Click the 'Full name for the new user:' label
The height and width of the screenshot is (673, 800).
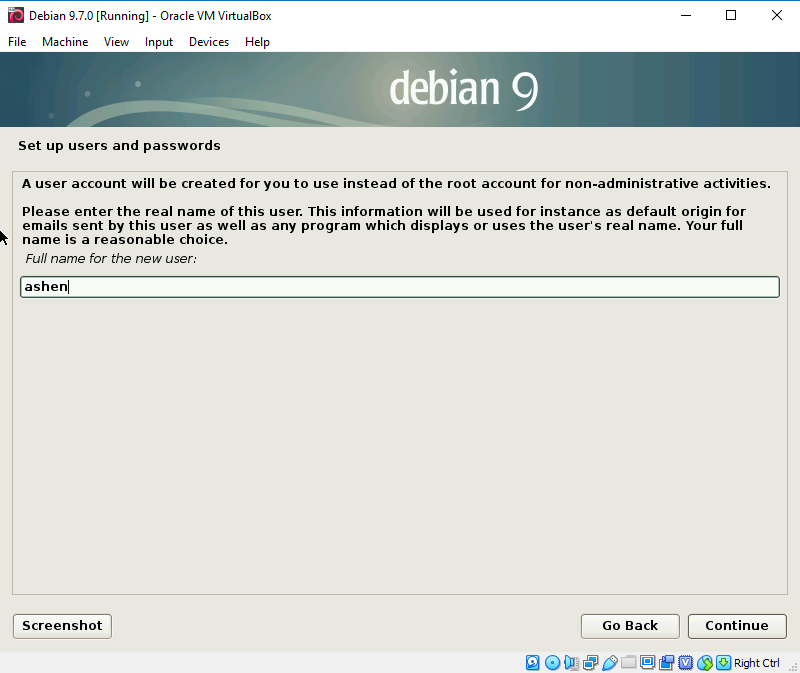(111, 259)
